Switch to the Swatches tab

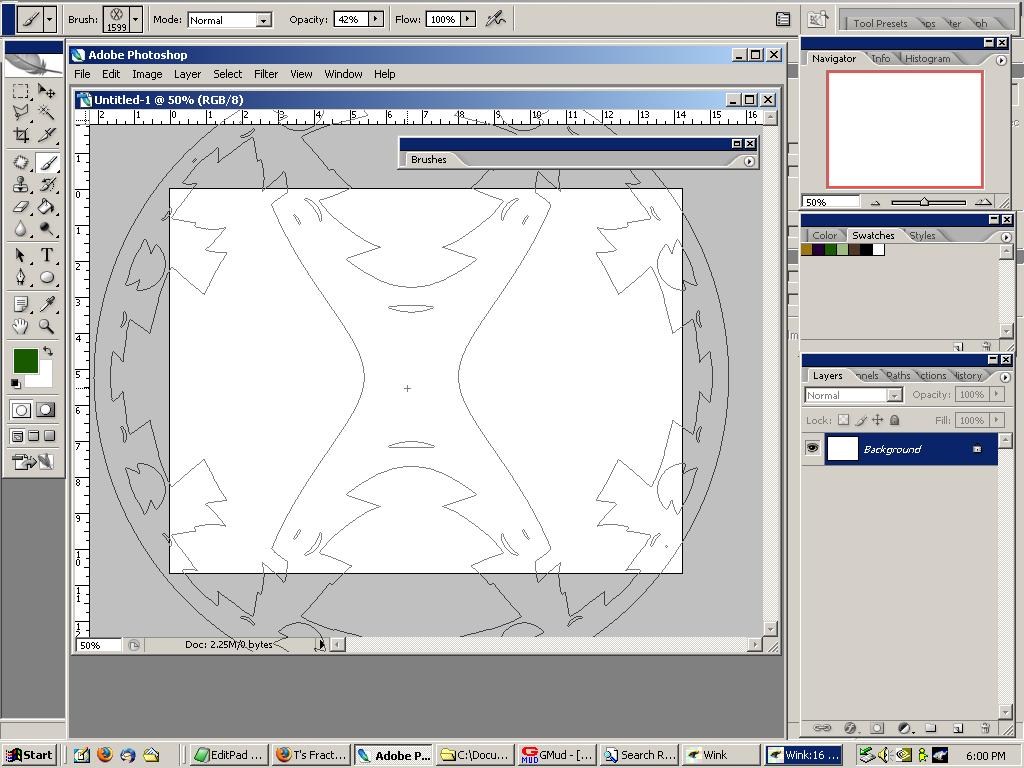pos(872,236)
